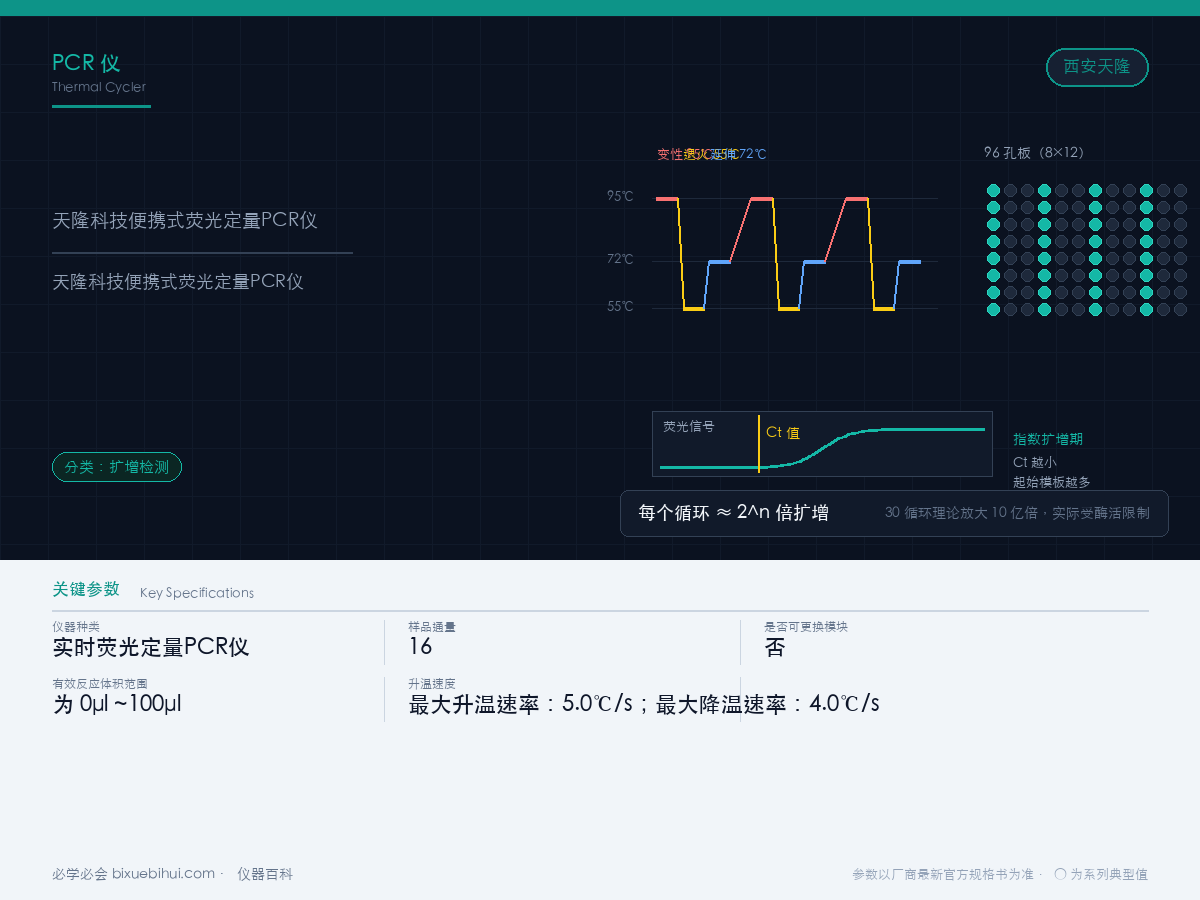The image size is (1200, 900).
Task: Click the 样品通量 value 16
Action: [x=420, y=647]
